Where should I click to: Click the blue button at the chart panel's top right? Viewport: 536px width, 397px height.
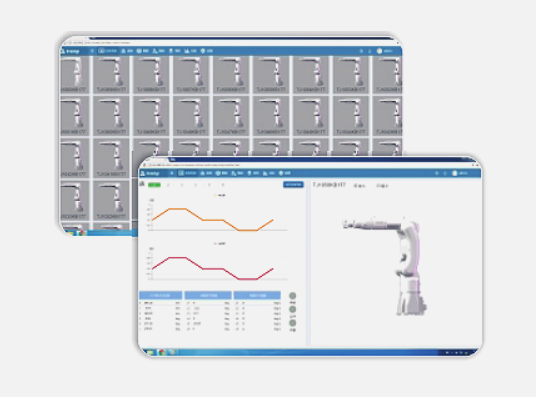coord(293,185)
